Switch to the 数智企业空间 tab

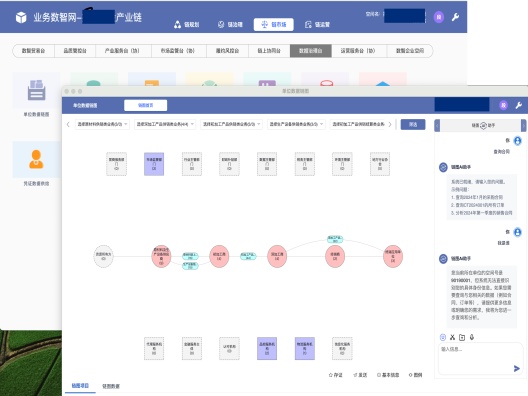coord(409,51)
